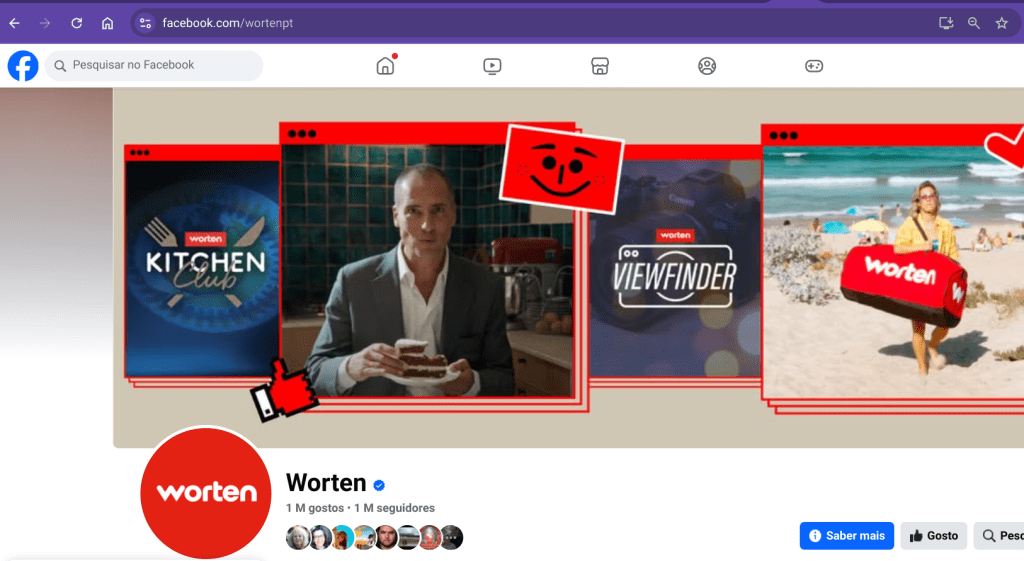Open the Marketplace icon
The image size is (1024, 561).
point(600,66)
